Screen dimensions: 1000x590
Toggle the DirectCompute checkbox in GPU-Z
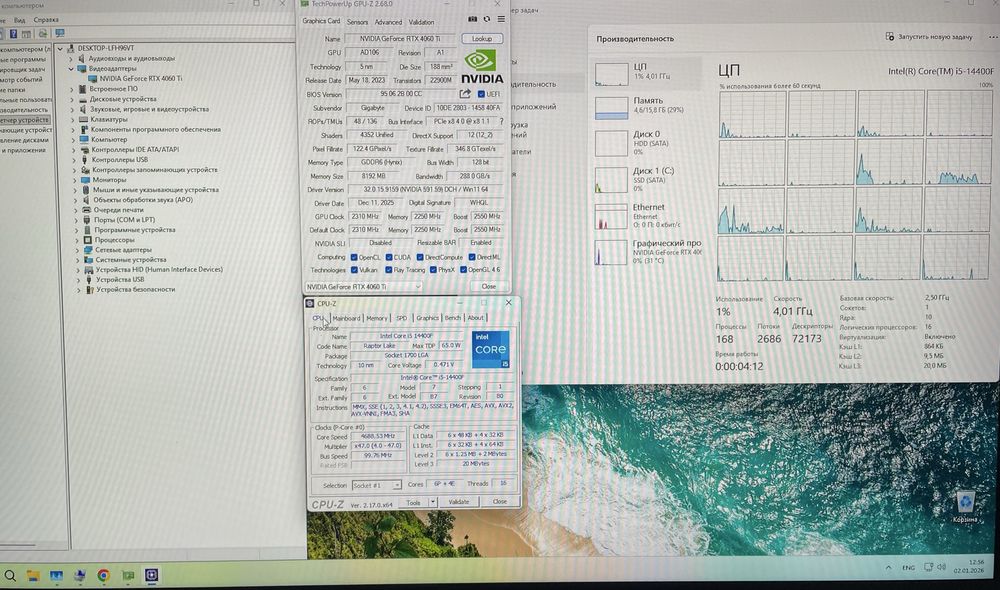pos(420,257)
